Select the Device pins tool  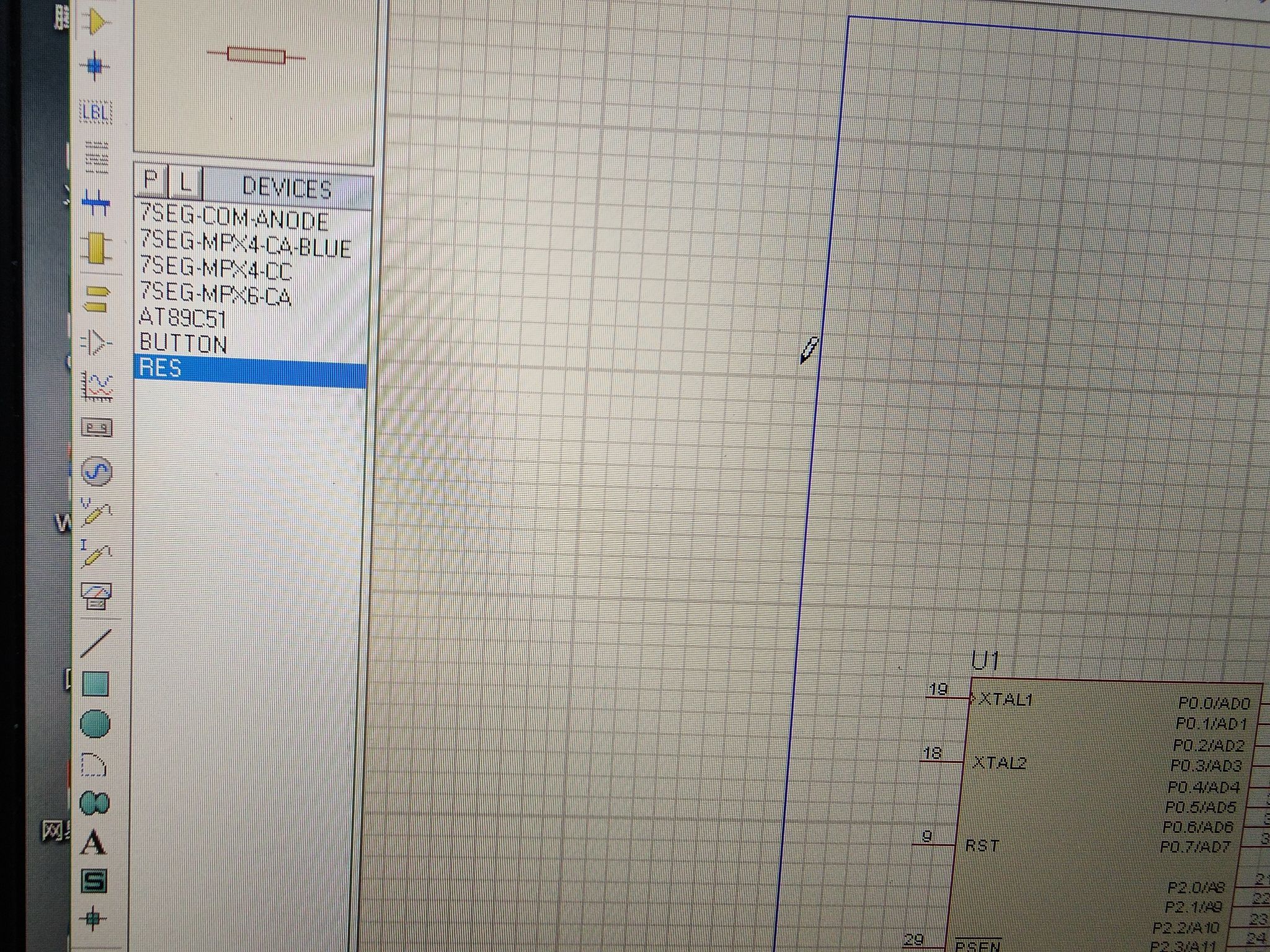pos(96,342)
